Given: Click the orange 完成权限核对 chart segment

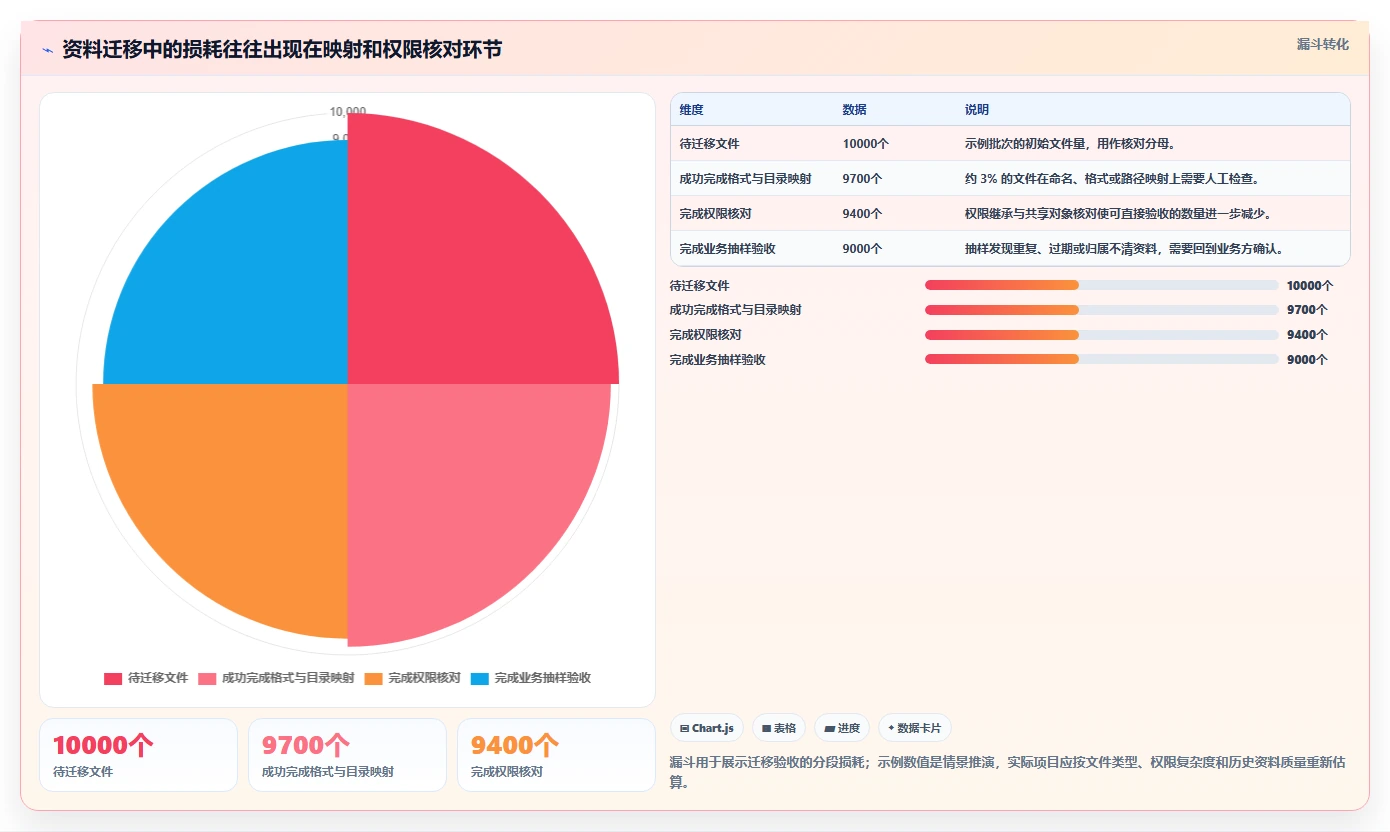Looking at the screenshot, I should [x=240, y=490].
